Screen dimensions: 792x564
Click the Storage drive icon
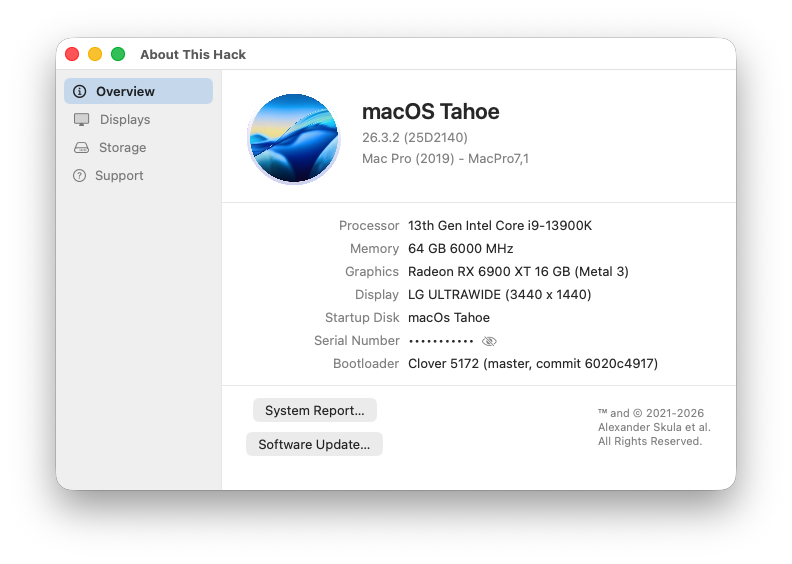click(x=81, y=147)
